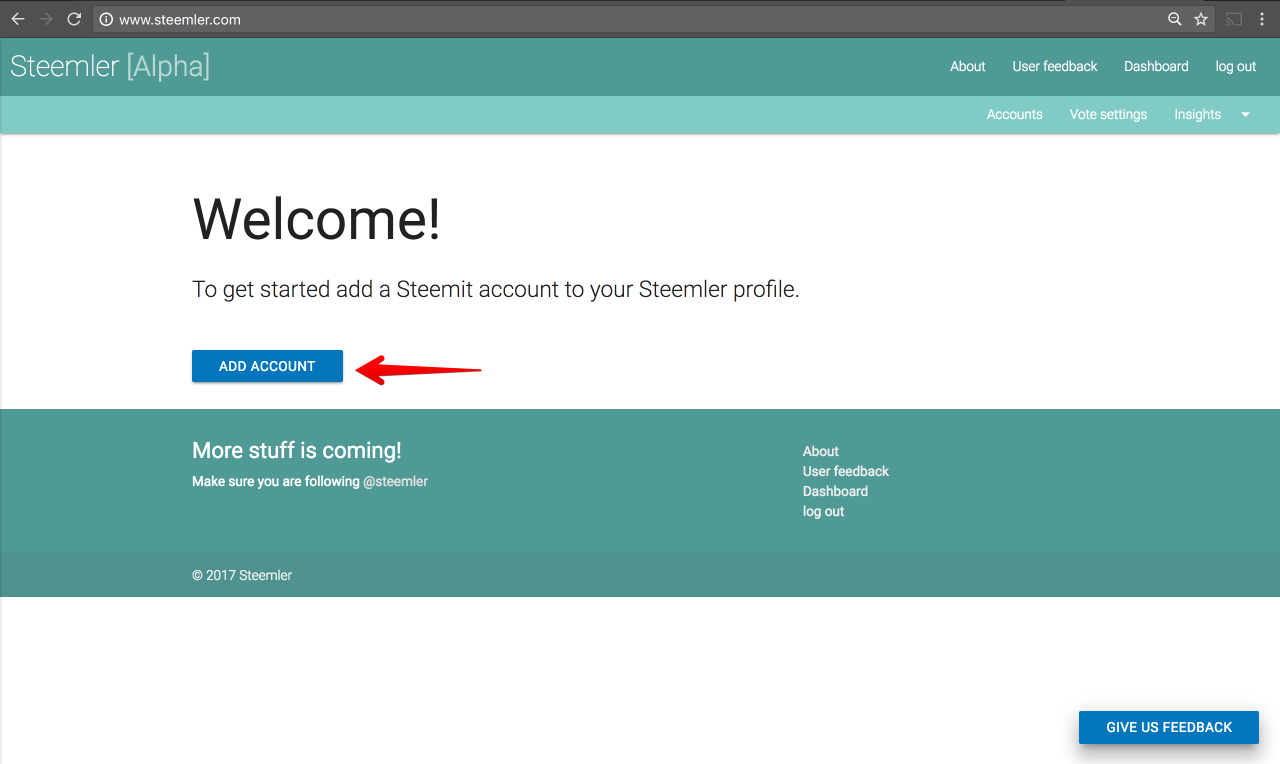
Task: Follow the @steemler link in footer
Action: pos(395,481)
